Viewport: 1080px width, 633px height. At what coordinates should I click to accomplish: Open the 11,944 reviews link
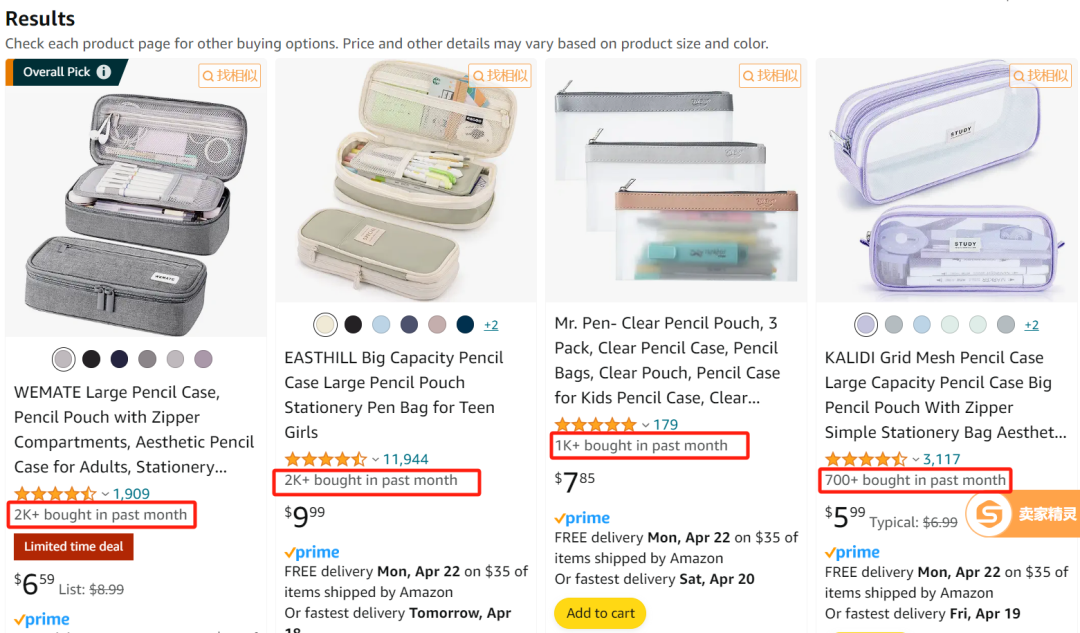[406, 459]
